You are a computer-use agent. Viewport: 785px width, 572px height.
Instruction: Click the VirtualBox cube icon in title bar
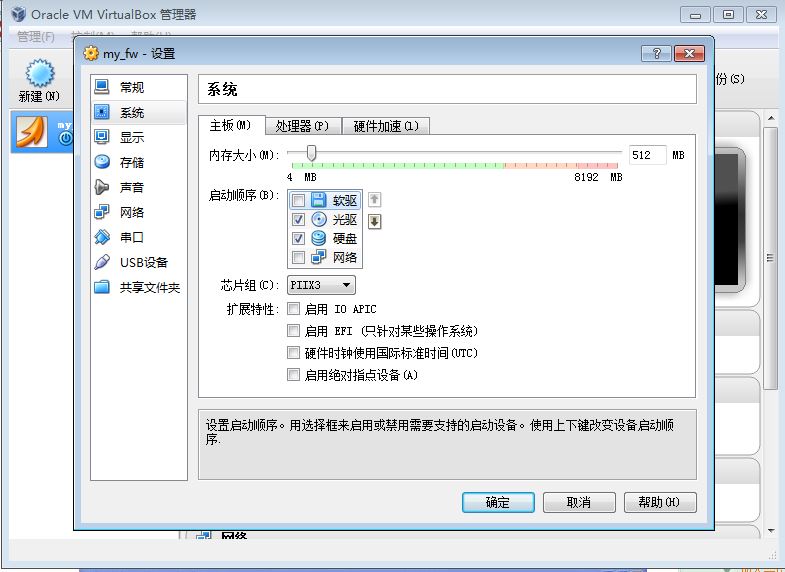coord(19,14)
